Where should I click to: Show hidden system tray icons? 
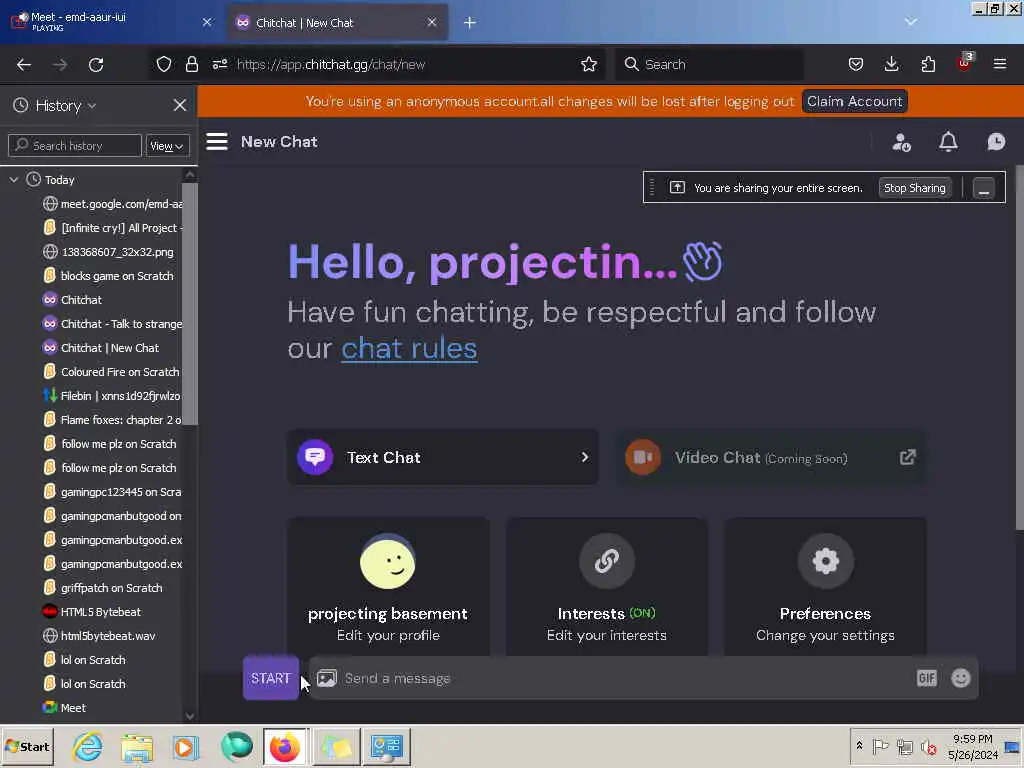(x=859, y=746)
